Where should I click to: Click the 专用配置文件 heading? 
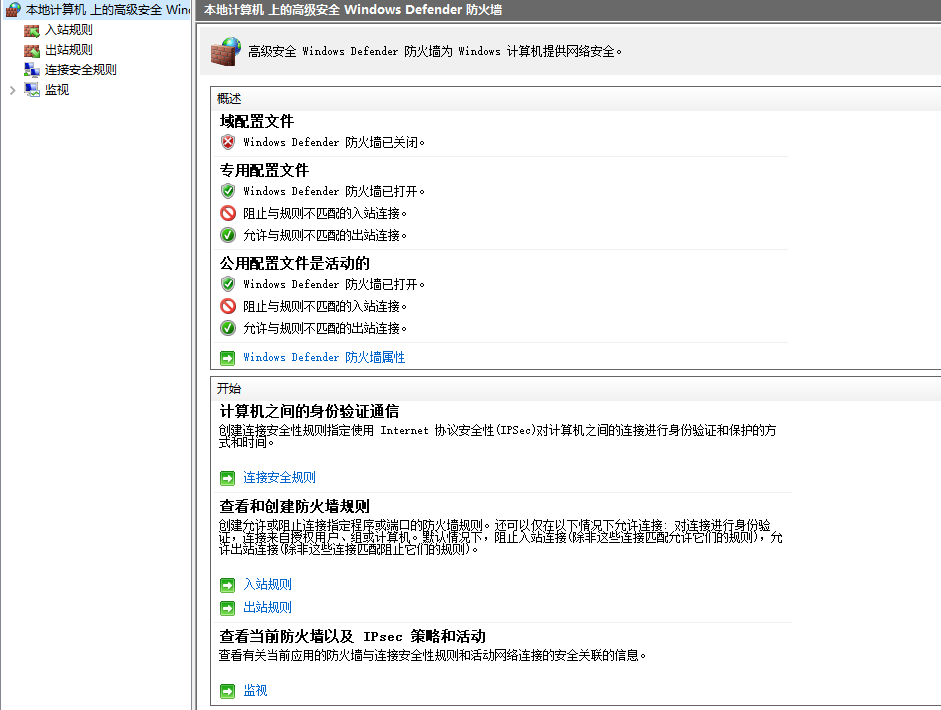click(x=264, y=170)
